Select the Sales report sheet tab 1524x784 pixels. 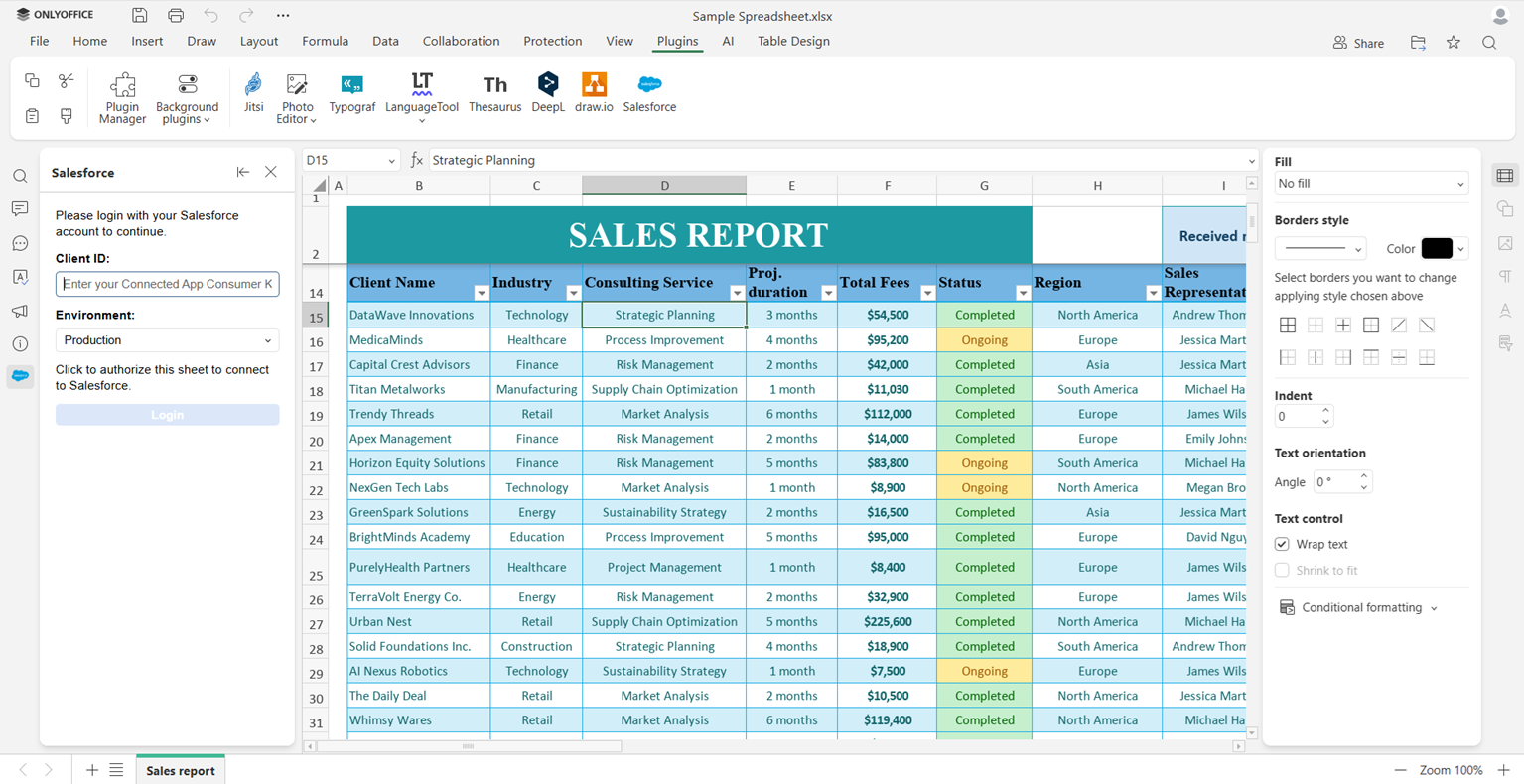(x=181, y=770)
